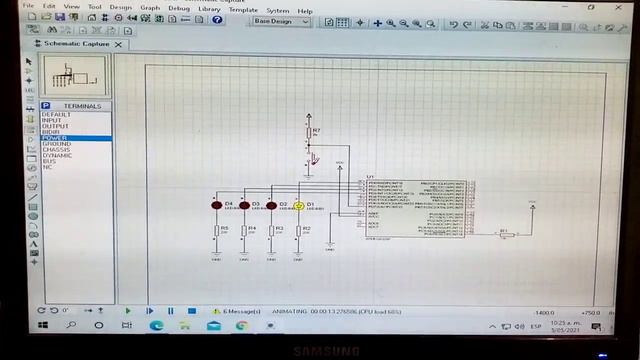Viewport: 640px width, 360px height.
Task: Center view with the blue cross icon
Action: (378, 23)
